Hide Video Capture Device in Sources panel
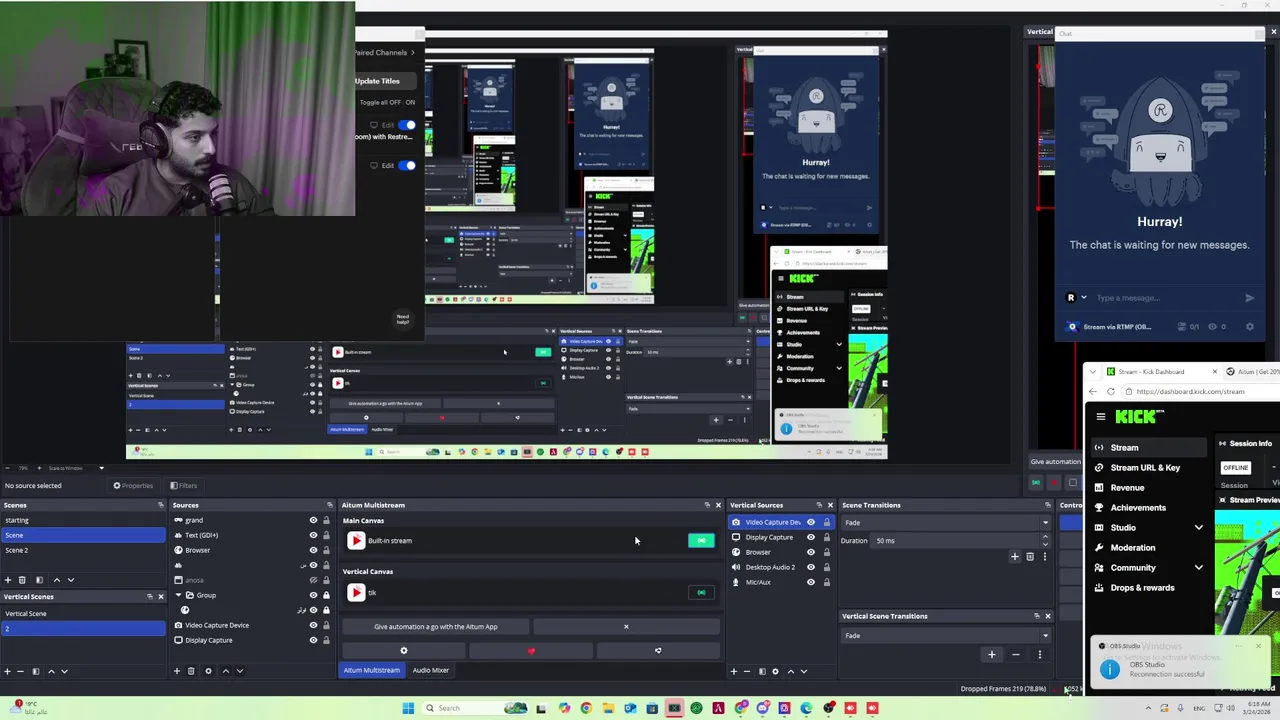This screenshot has height=720, width=1280. [x=313, y=625]
